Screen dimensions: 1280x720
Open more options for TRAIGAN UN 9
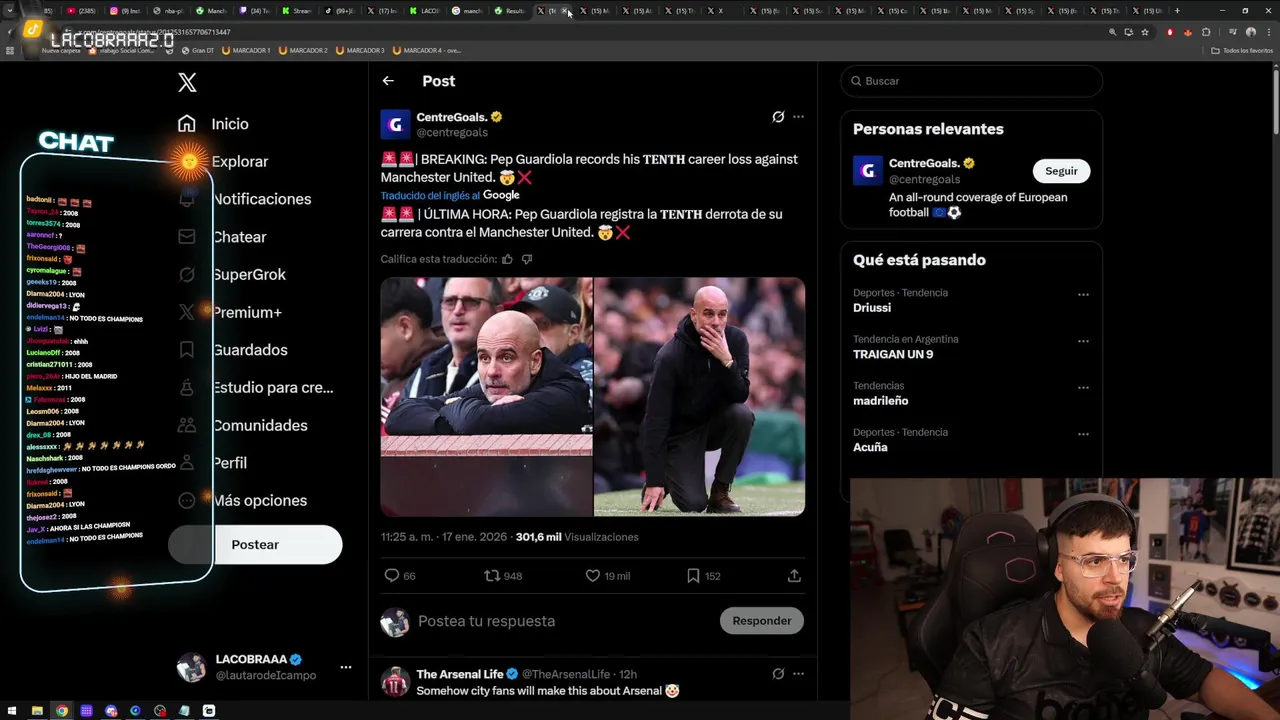coord(1083,341)
